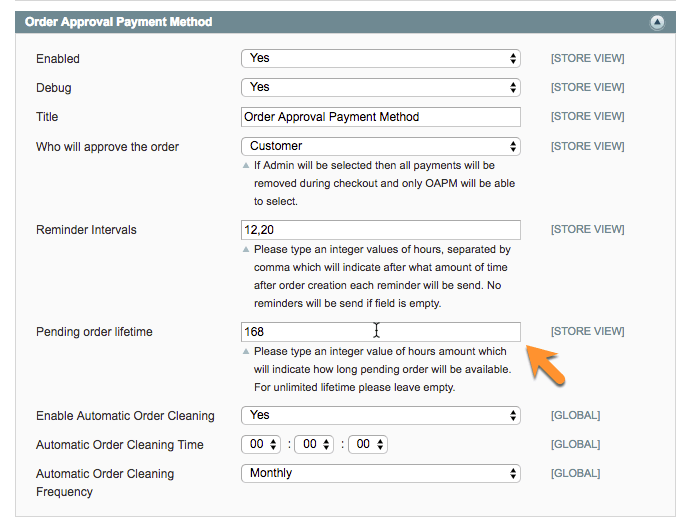
Task: Open Automatic Order Cleaning Frequency dropdown
Action: (x=380, y=474)
